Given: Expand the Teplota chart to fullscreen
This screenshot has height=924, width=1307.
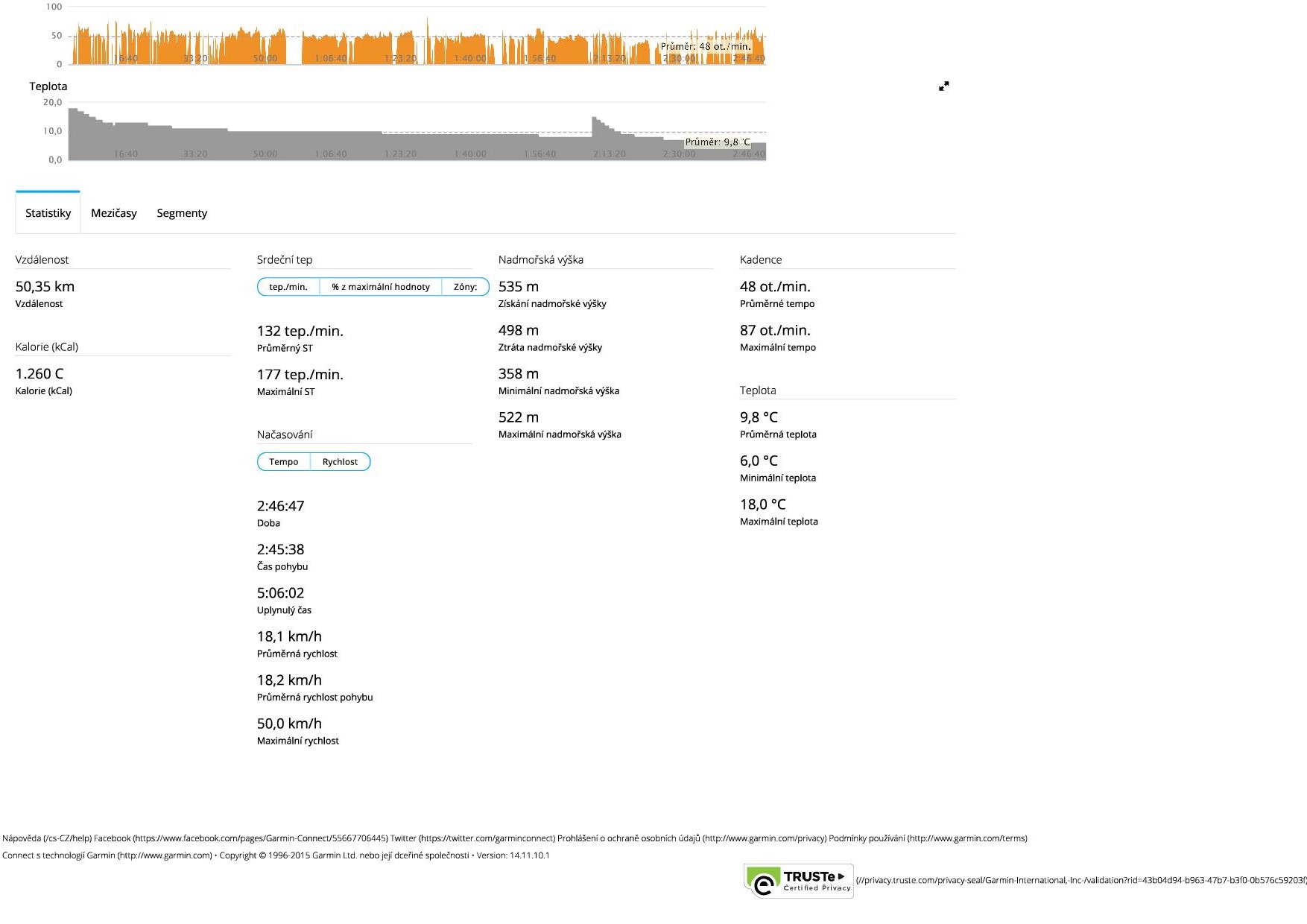Looking at the screenshot, I should click(x=943, y=86).
